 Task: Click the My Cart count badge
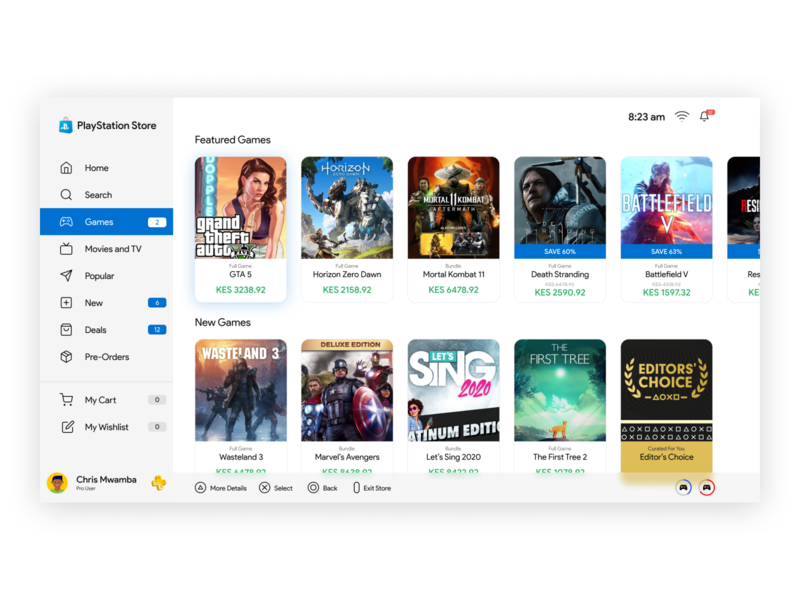[157, 400]
